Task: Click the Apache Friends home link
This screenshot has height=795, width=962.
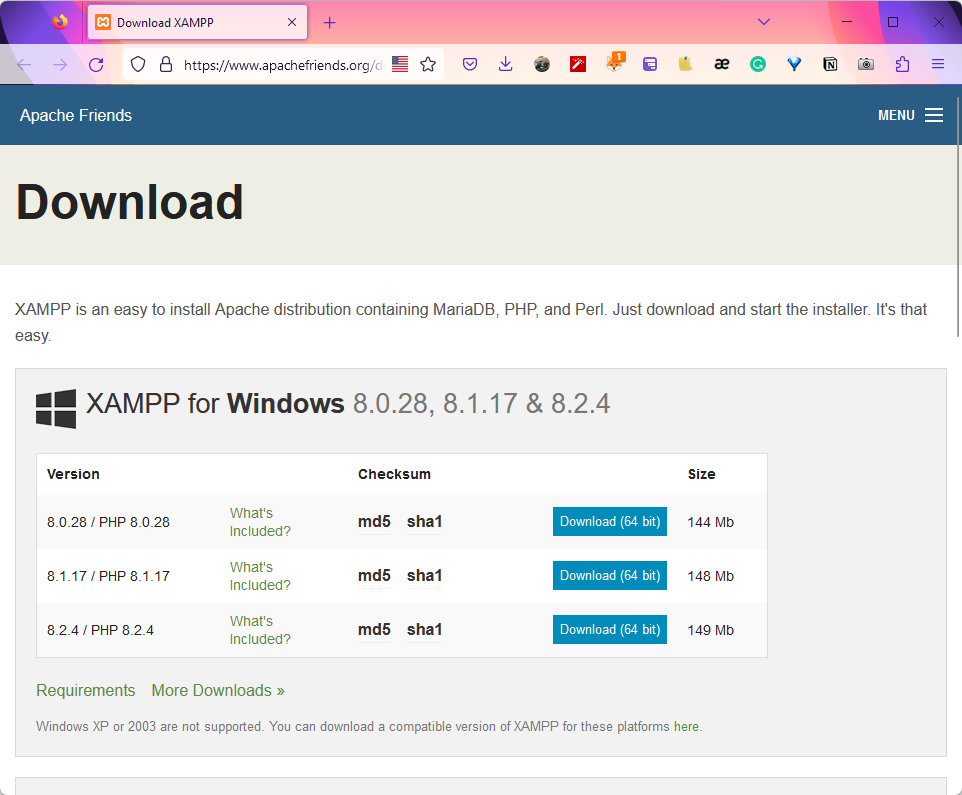Action: [75, 115]
